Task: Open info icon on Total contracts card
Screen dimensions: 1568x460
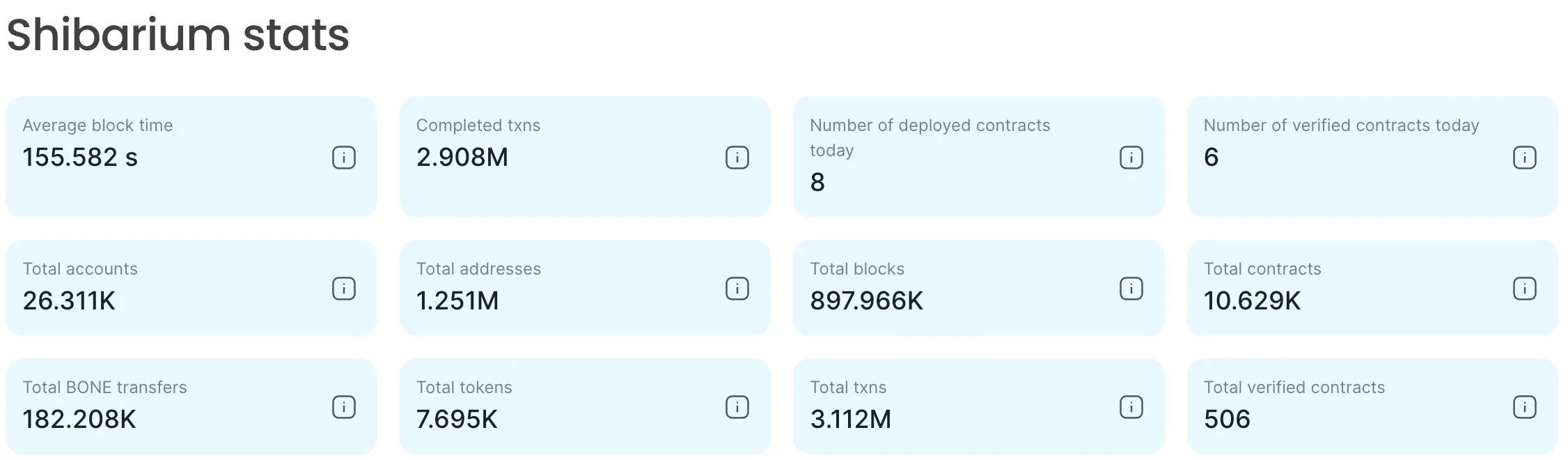Action: point(1524,289)
